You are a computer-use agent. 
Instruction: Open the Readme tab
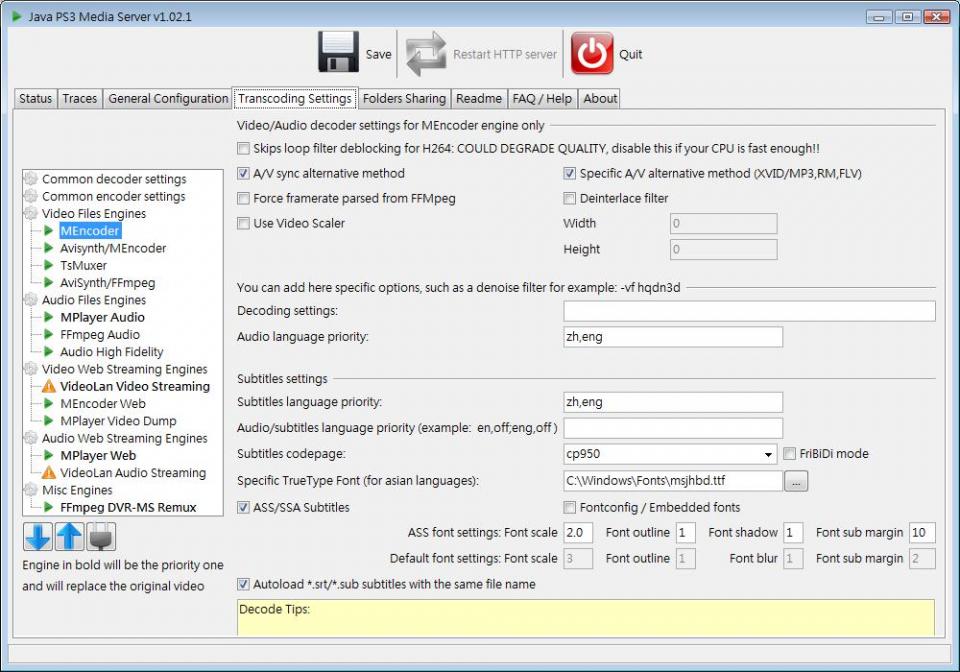pyautogui.click(x=479, y=99)
